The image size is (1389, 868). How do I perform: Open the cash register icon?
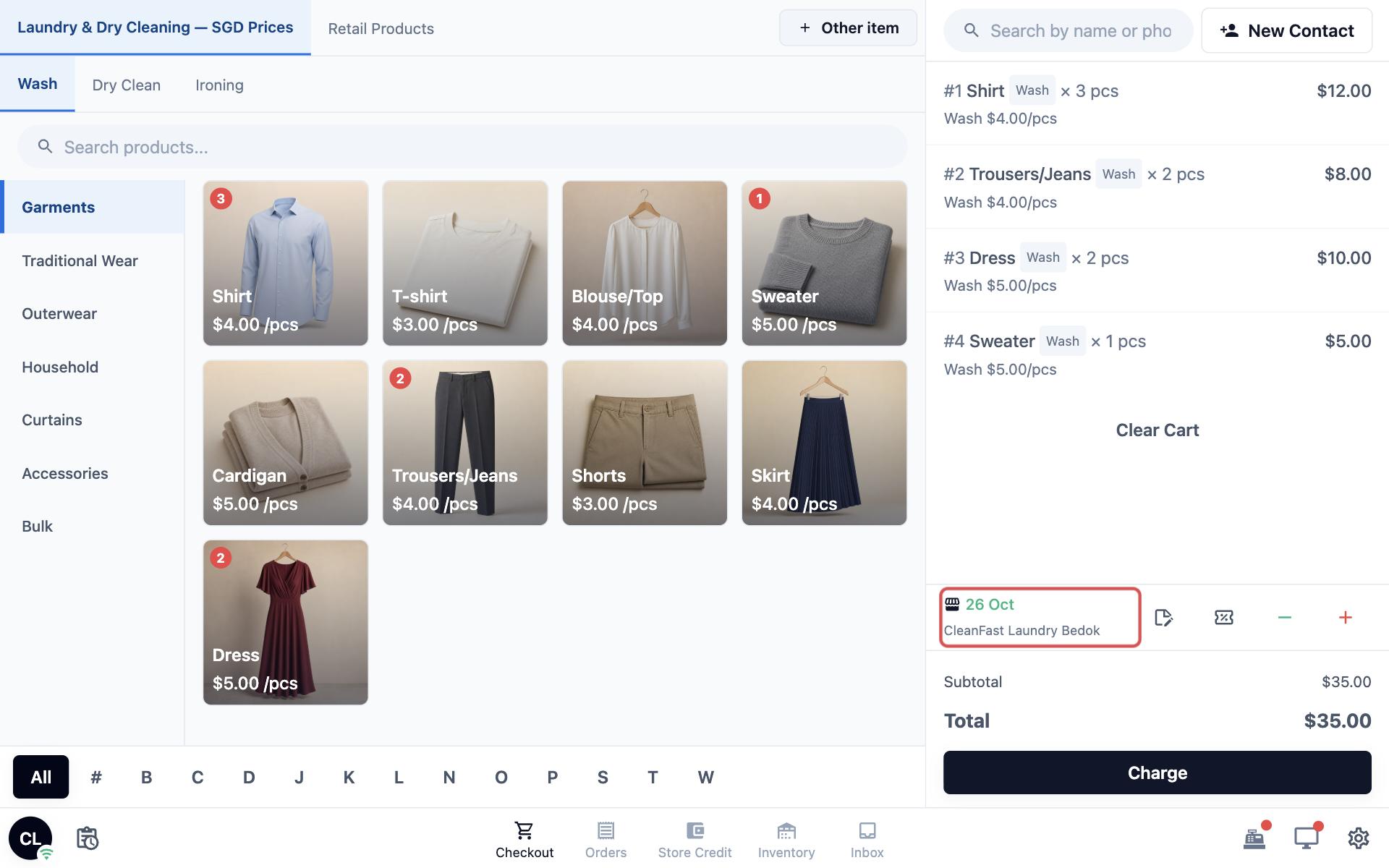pyautogui.click(x=1255, y=838)
